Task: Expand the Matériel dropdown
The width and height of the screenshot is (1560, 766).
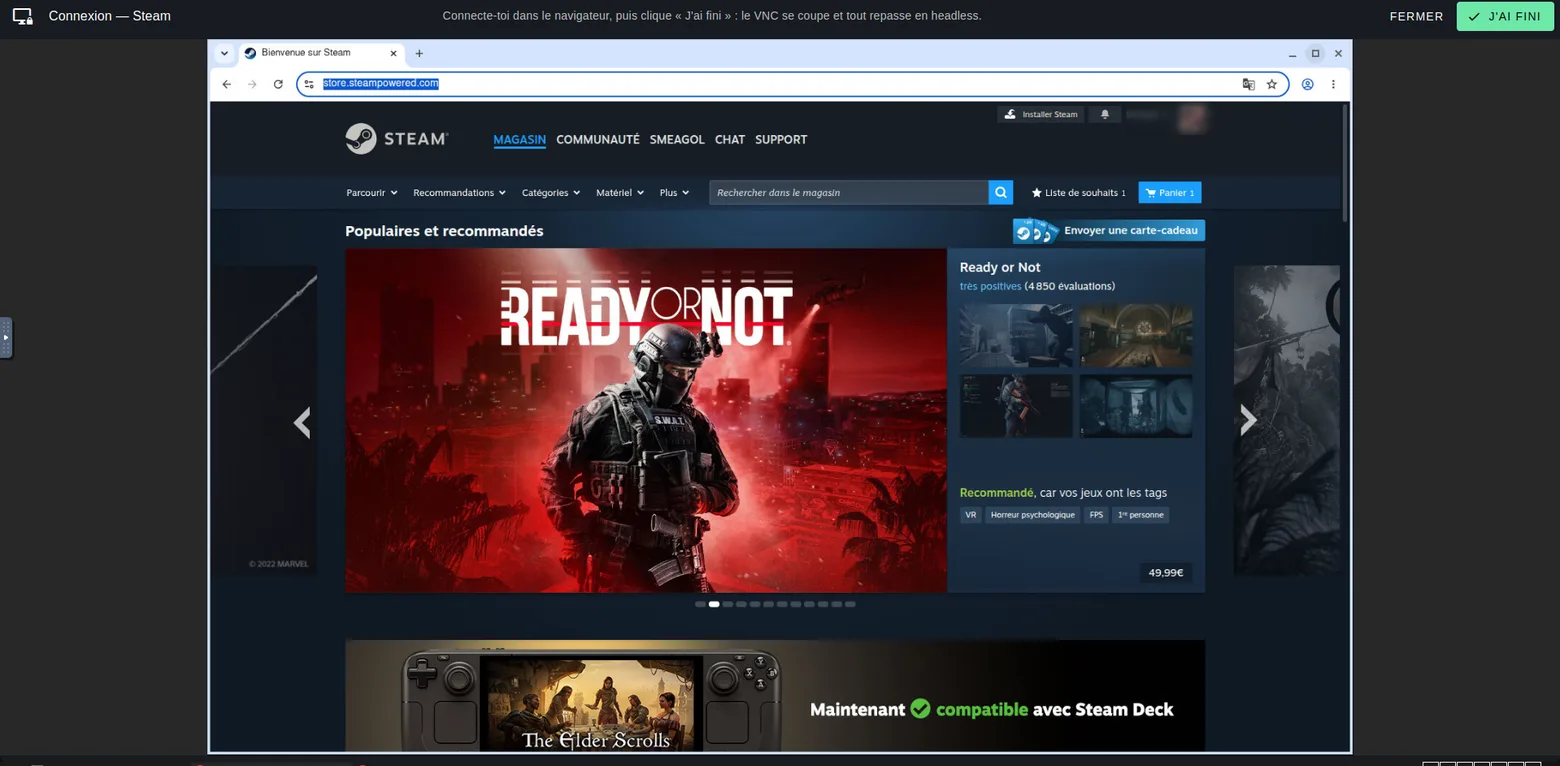Action: coord(620,193)
